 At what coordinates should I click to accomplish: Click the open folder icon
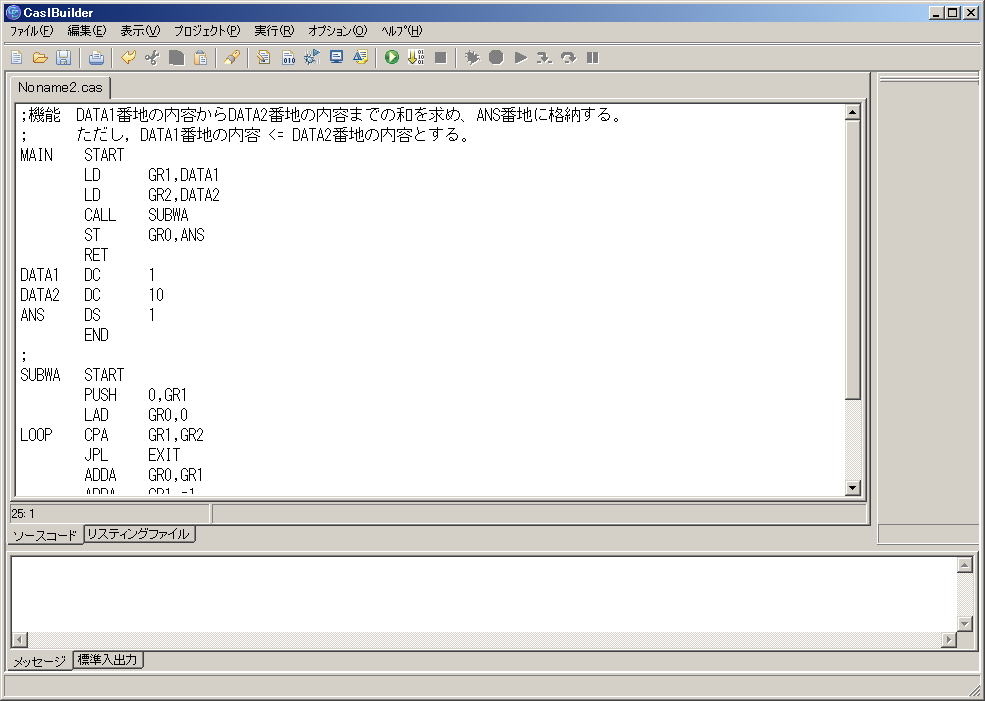pos(40,58)
